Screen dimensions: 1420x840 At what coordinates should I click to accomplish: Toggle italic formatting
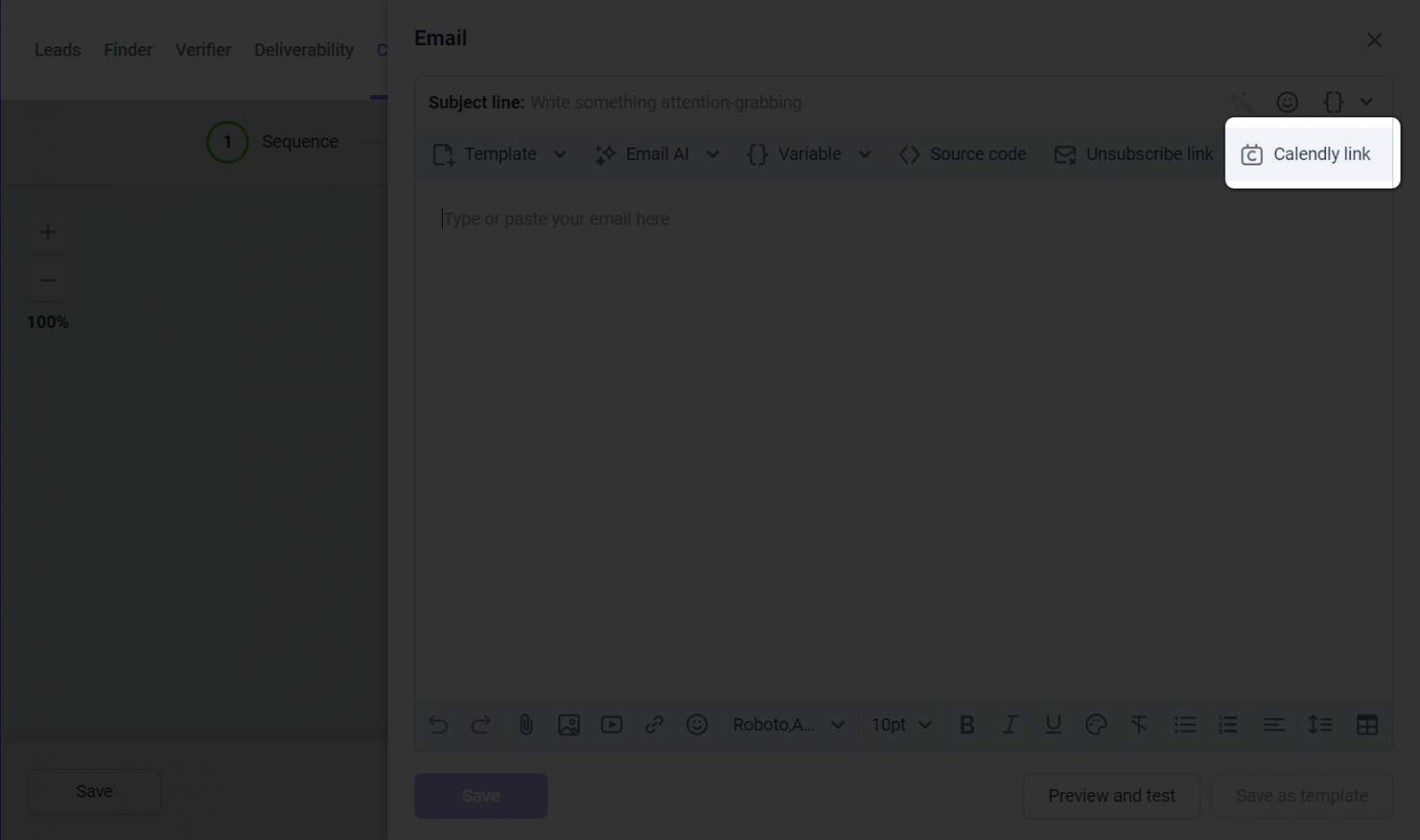[x=1010, y=725]
